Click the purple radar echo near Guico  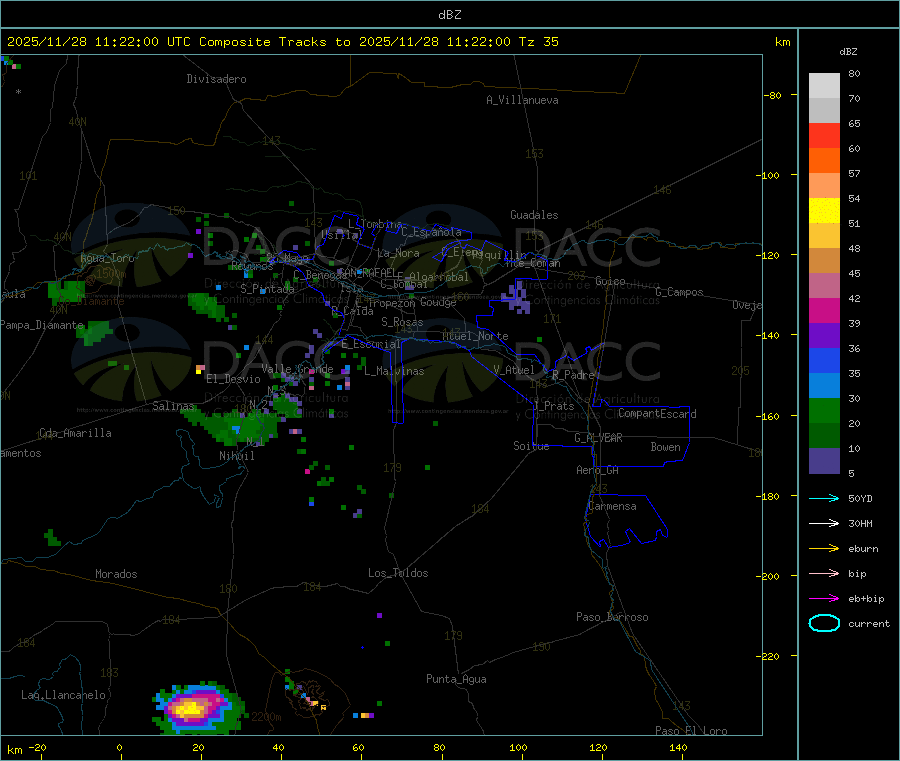coord(516,298)
